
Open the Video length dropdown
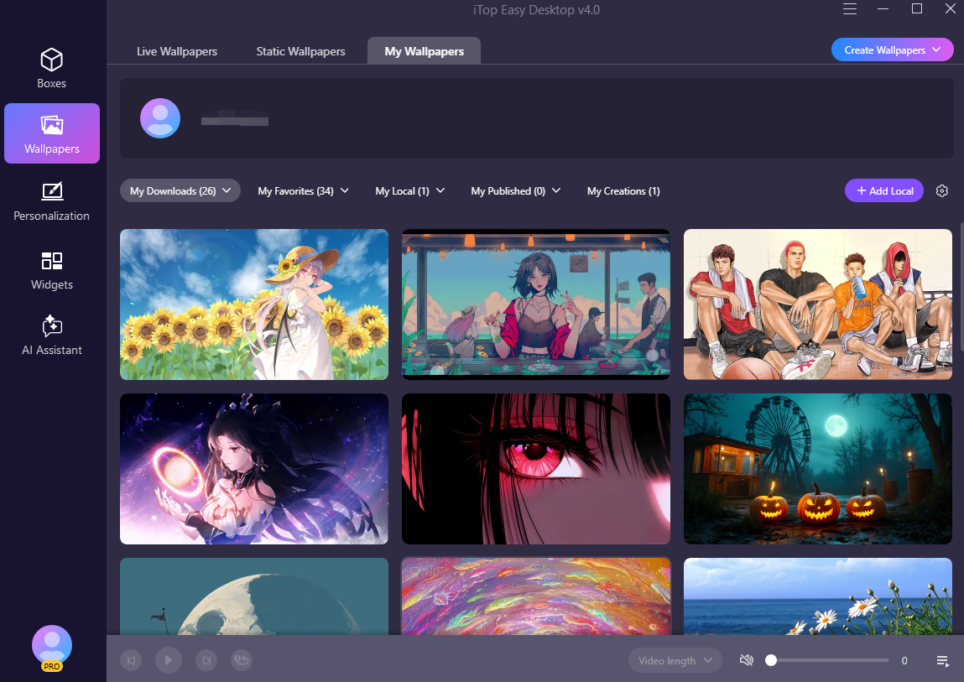tap(674, 660)
